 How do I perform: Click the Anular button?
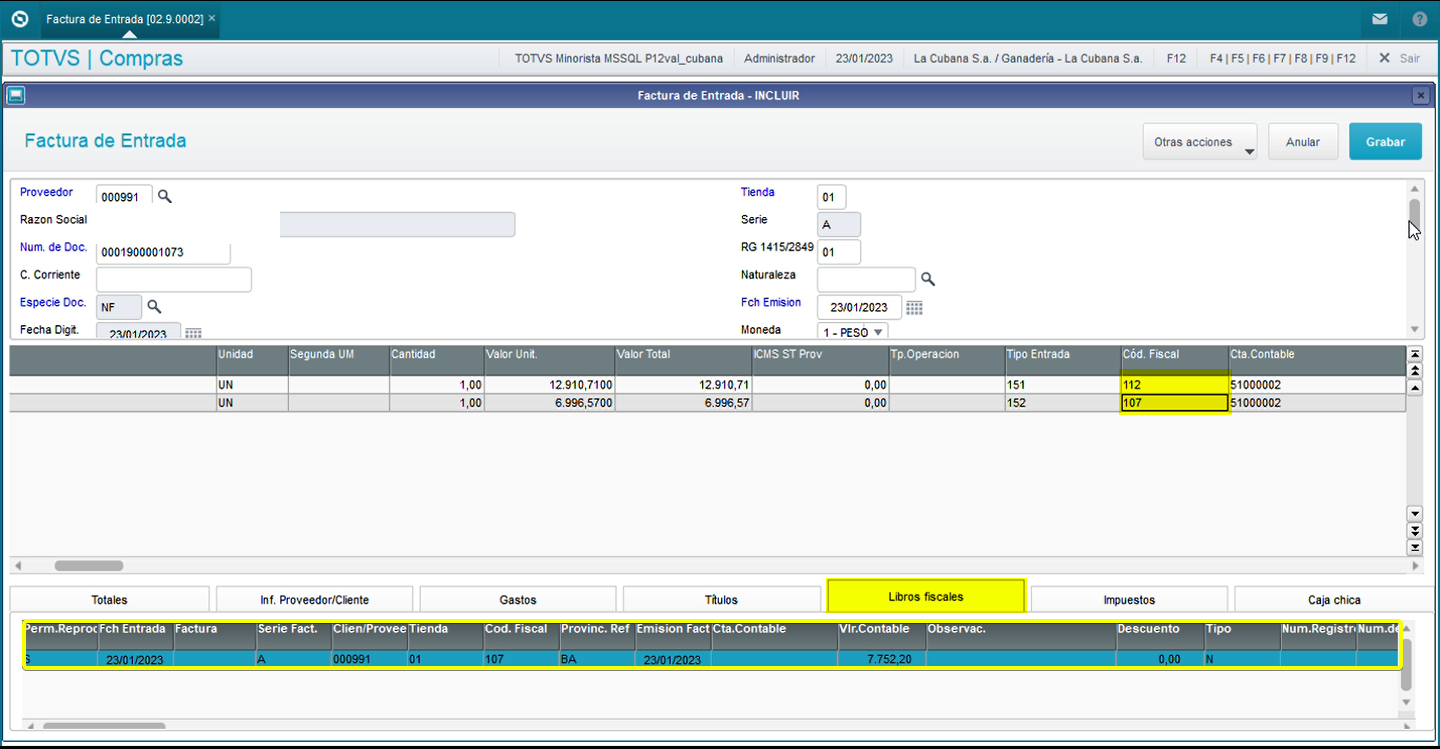pyautogui.click(x=1303, y=142)
